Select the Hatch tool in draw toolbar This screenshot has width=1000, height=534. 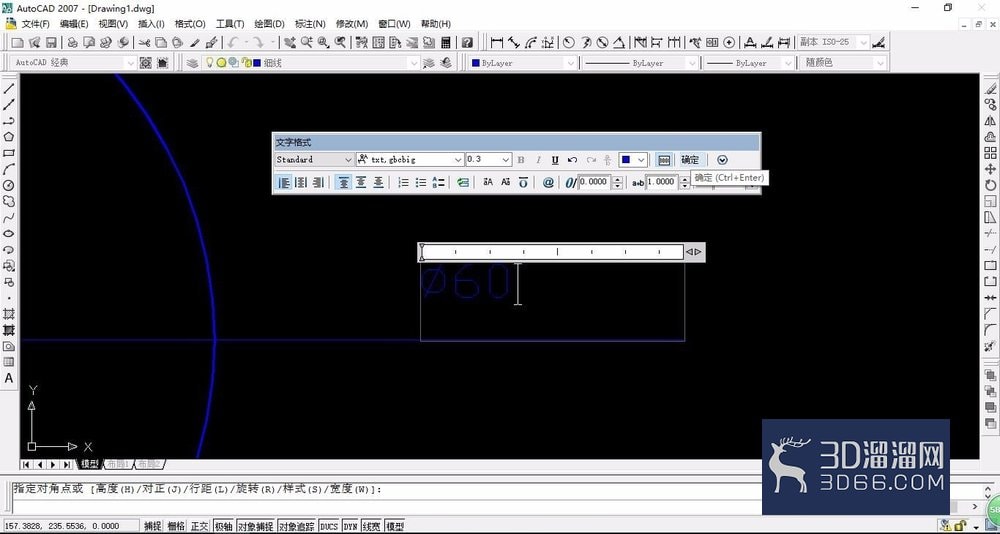point(9,314)
